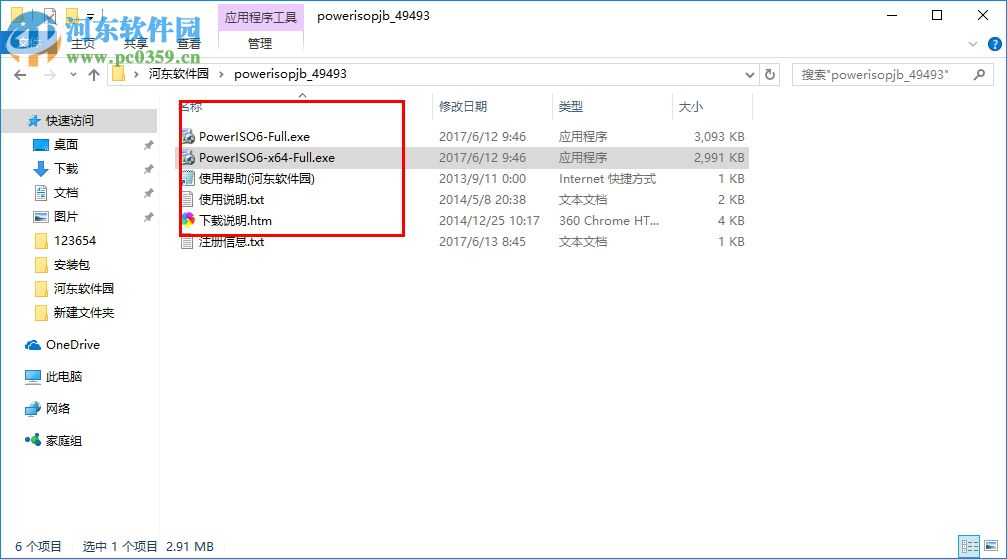The image size is (1007, 559).
Task: Click the 使用说明.txt file name
Action: click(231, 200)
